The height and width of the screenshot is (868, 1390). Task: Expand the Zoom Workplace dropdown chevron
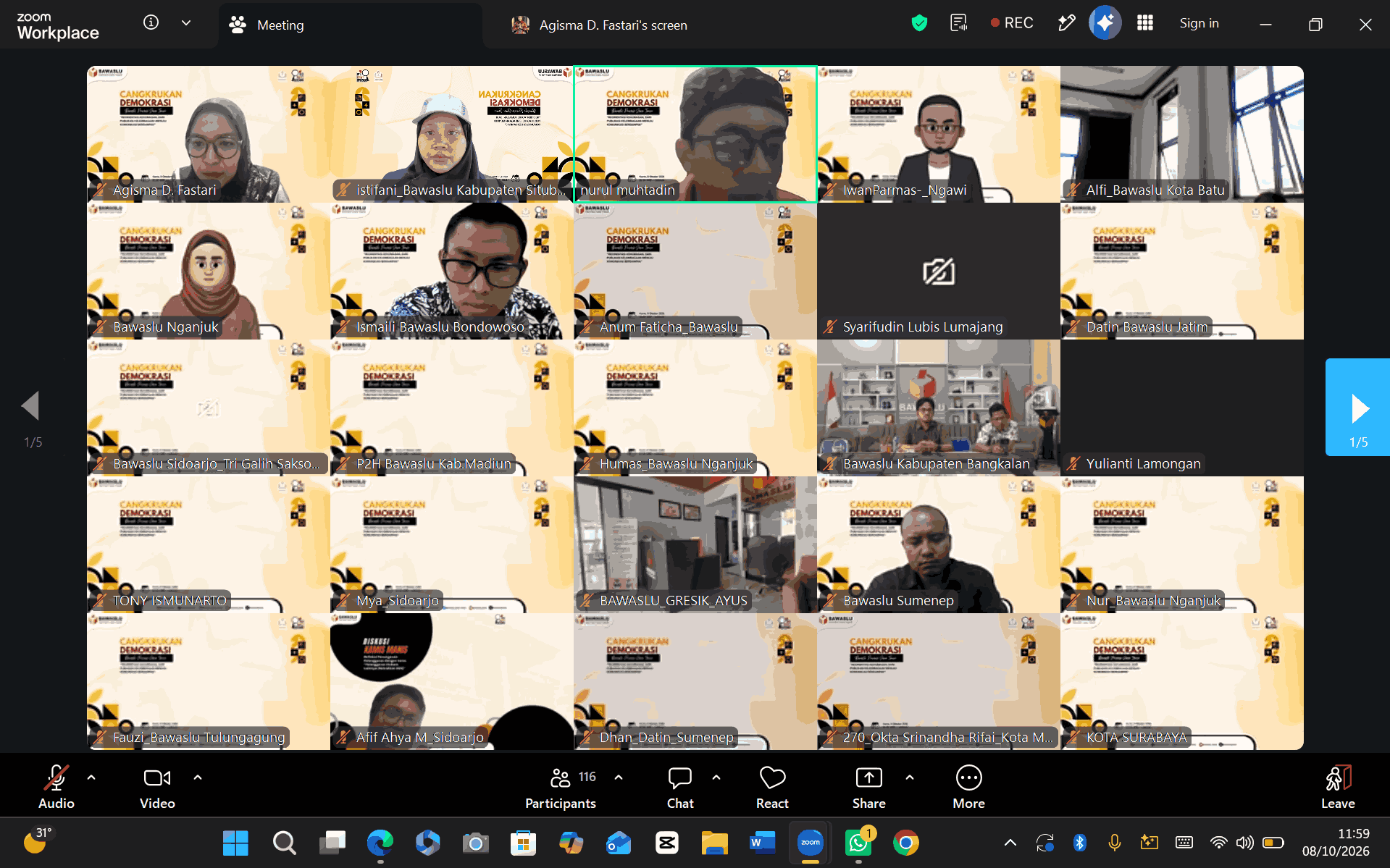[x=186, y=23]
